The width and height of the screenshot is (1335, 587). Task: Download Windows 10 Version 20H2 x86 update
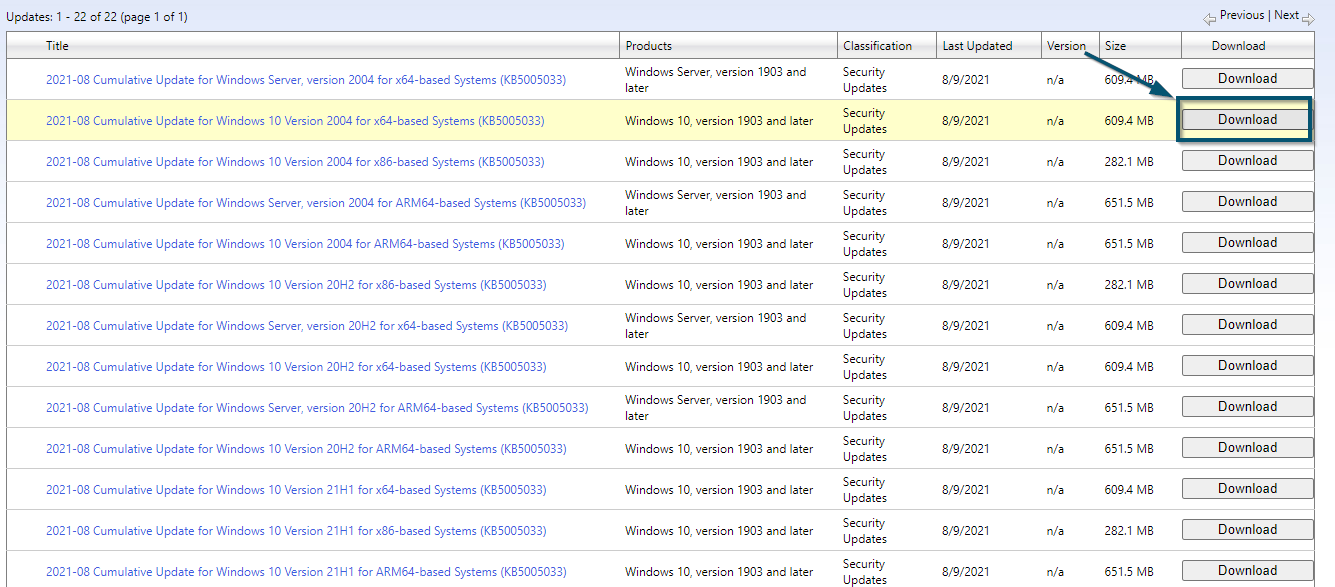pos(1247,284)
